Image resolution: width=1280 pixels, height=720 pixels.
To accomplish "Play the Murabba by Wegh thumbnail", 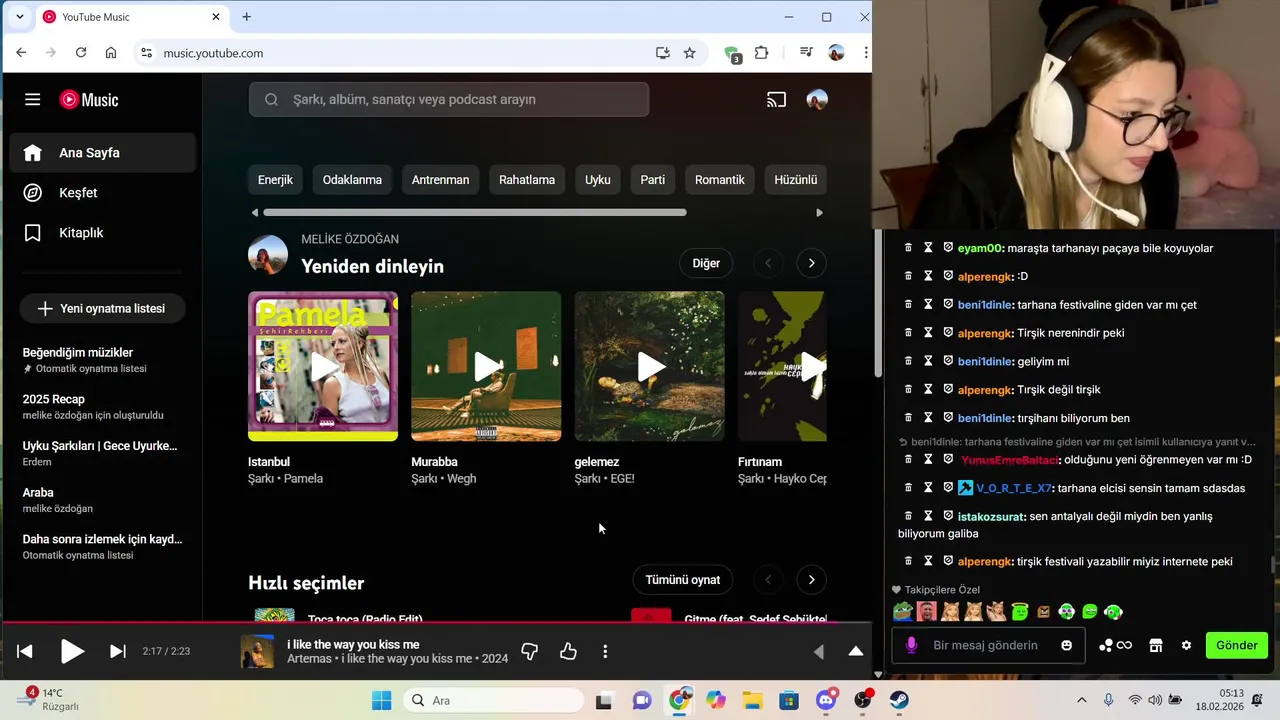I will coord(486,366).
